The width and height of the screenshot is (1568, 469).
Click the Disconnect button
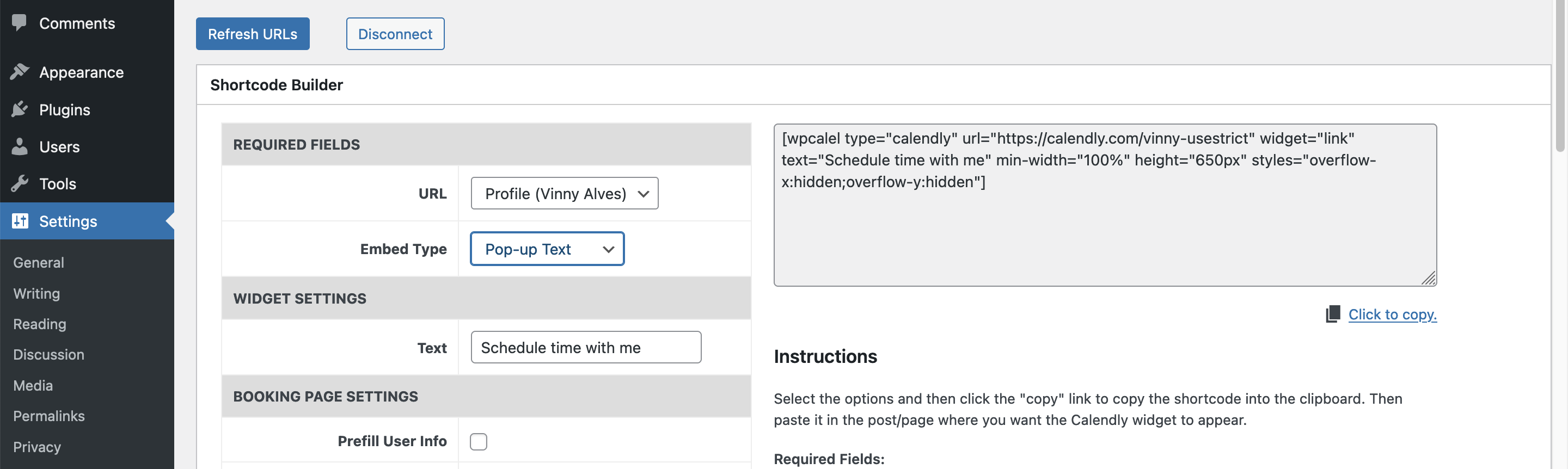(x=394, y=34)
